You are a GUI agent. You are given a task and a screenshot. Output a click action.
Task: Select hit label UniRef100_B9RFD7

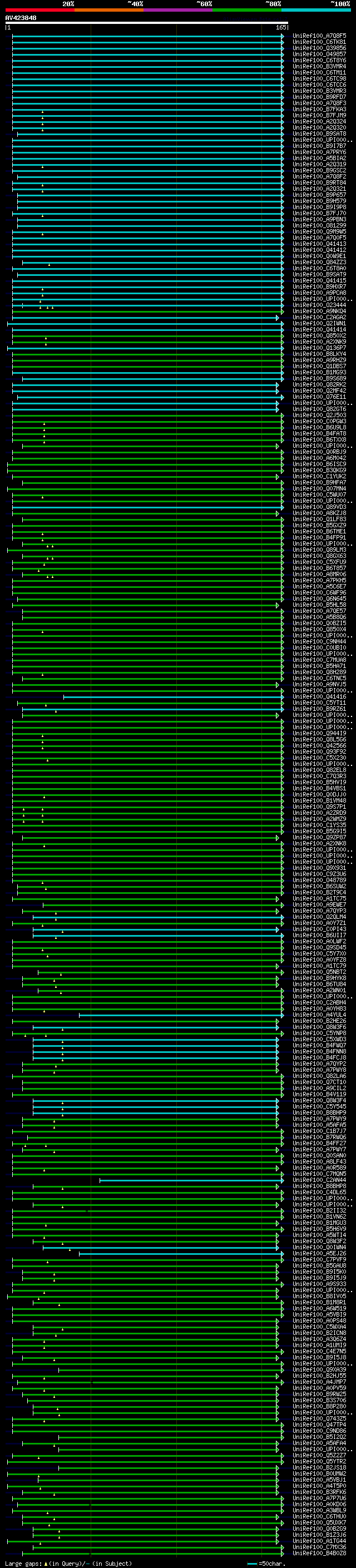pyautogui.click(x=319, y=97)
